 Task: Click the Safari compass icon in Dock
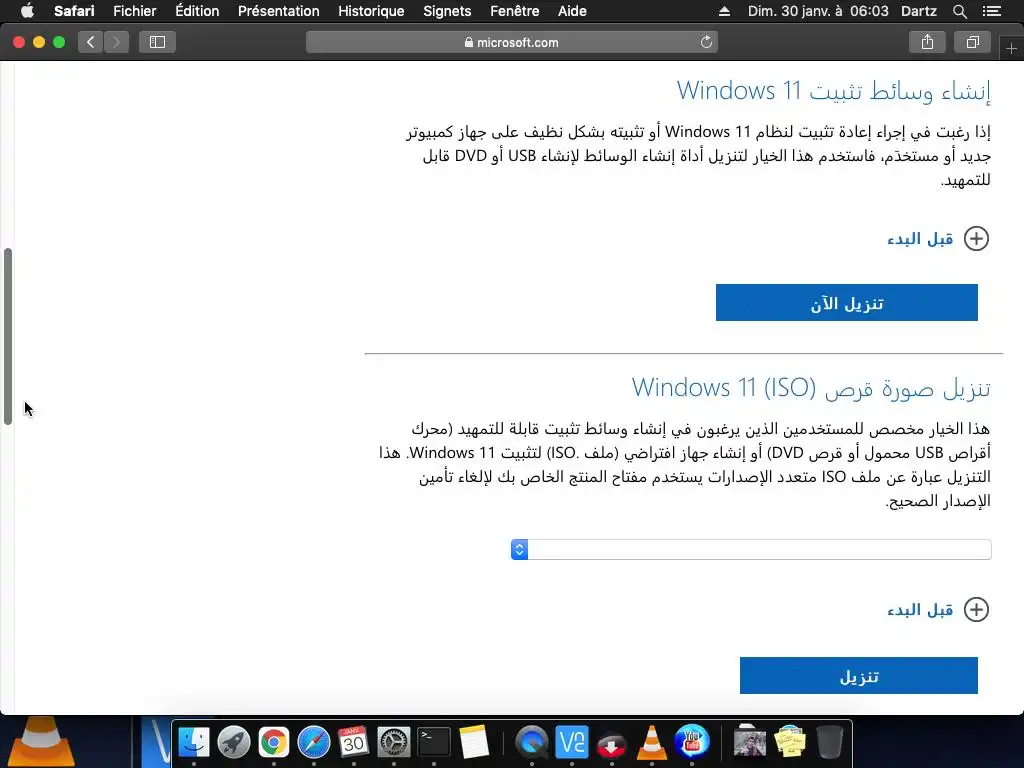pyautogui.click(x=313, y=742)
